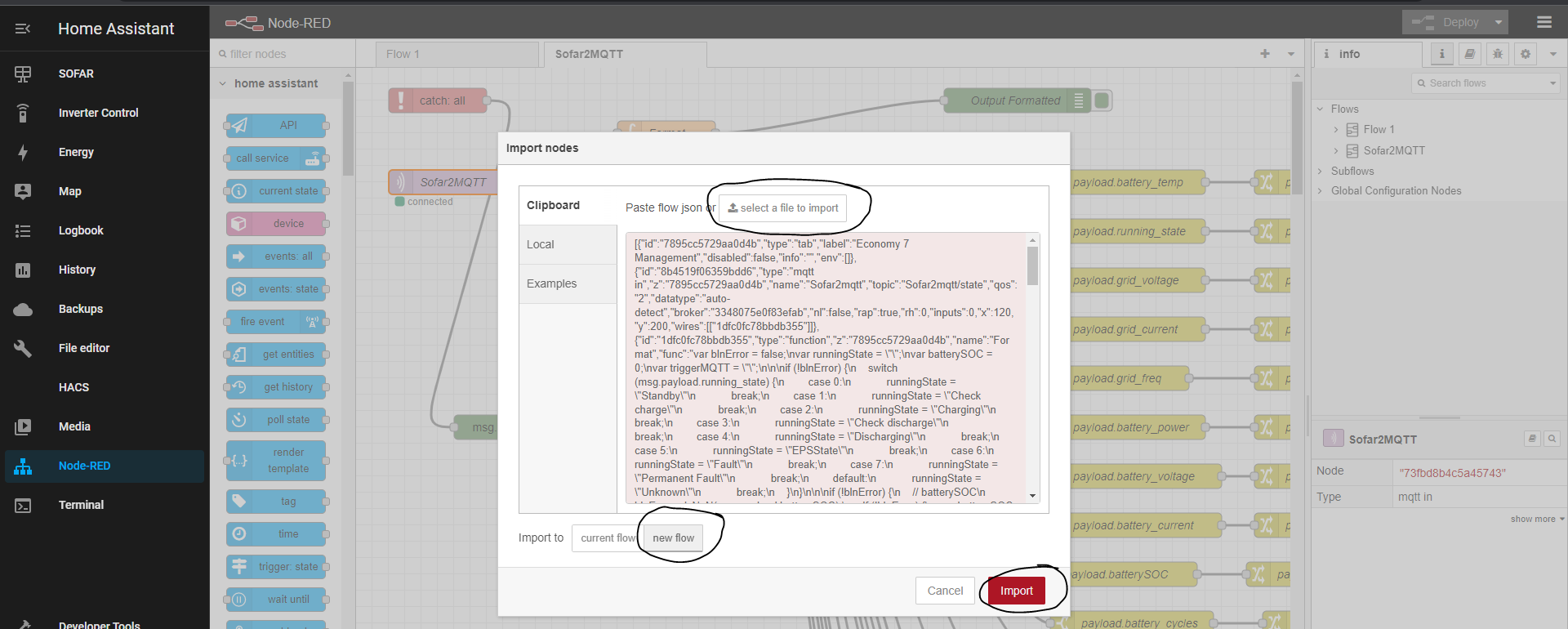Choose import to current flow
The image size is (1568, 629).
coord(608,538)
